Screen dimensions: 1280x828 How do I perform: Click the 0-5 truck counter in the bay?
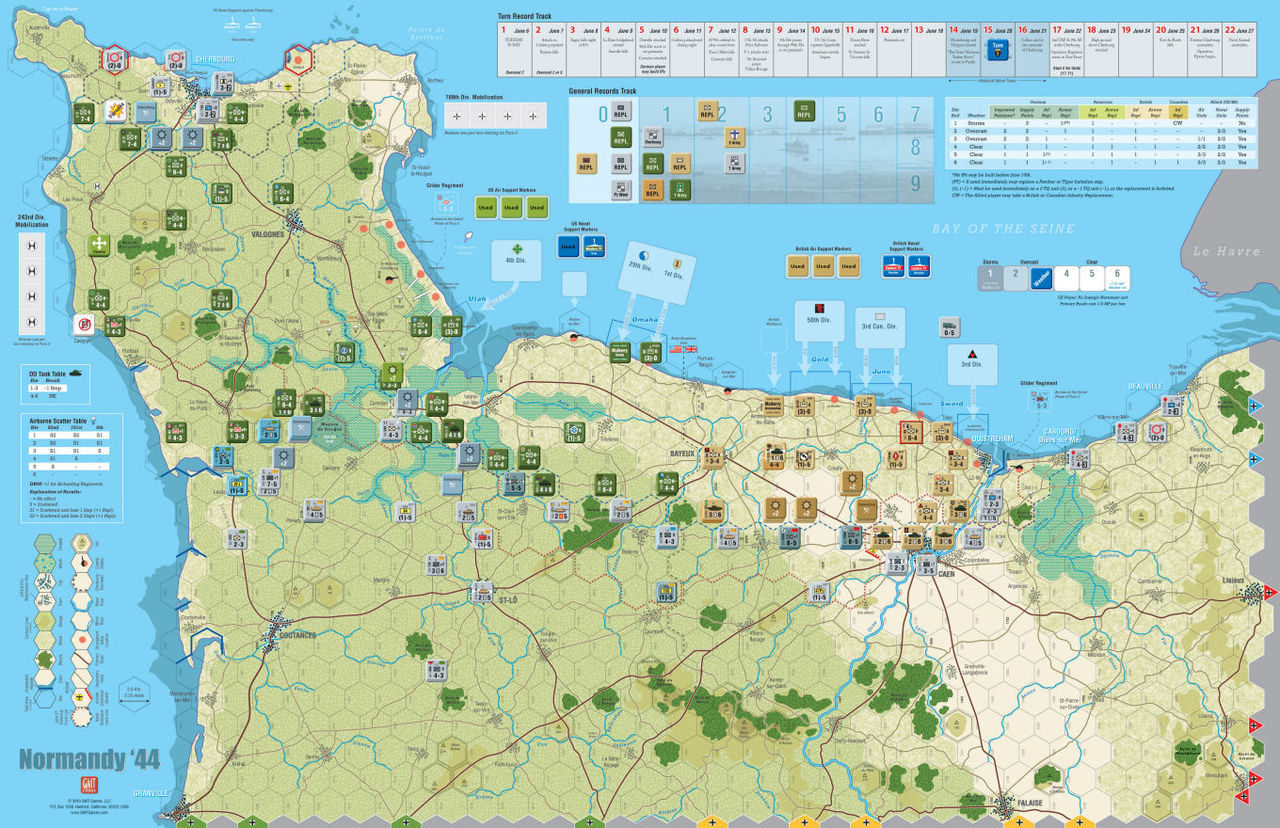(949, 328)
